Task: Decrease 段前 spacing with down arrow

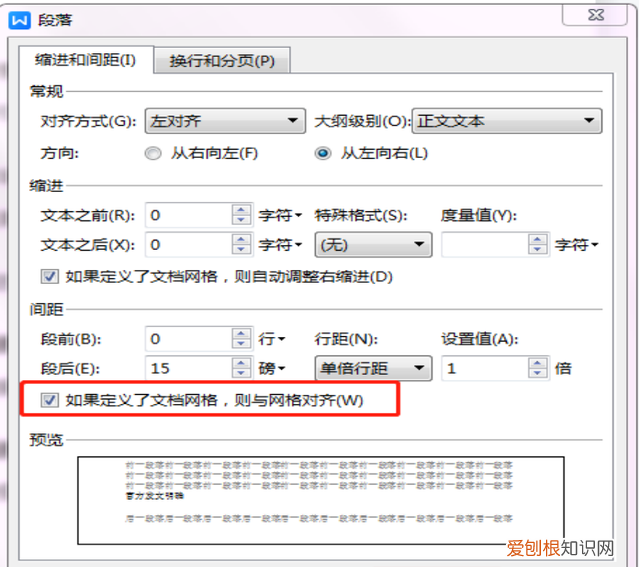Action: 241,344
